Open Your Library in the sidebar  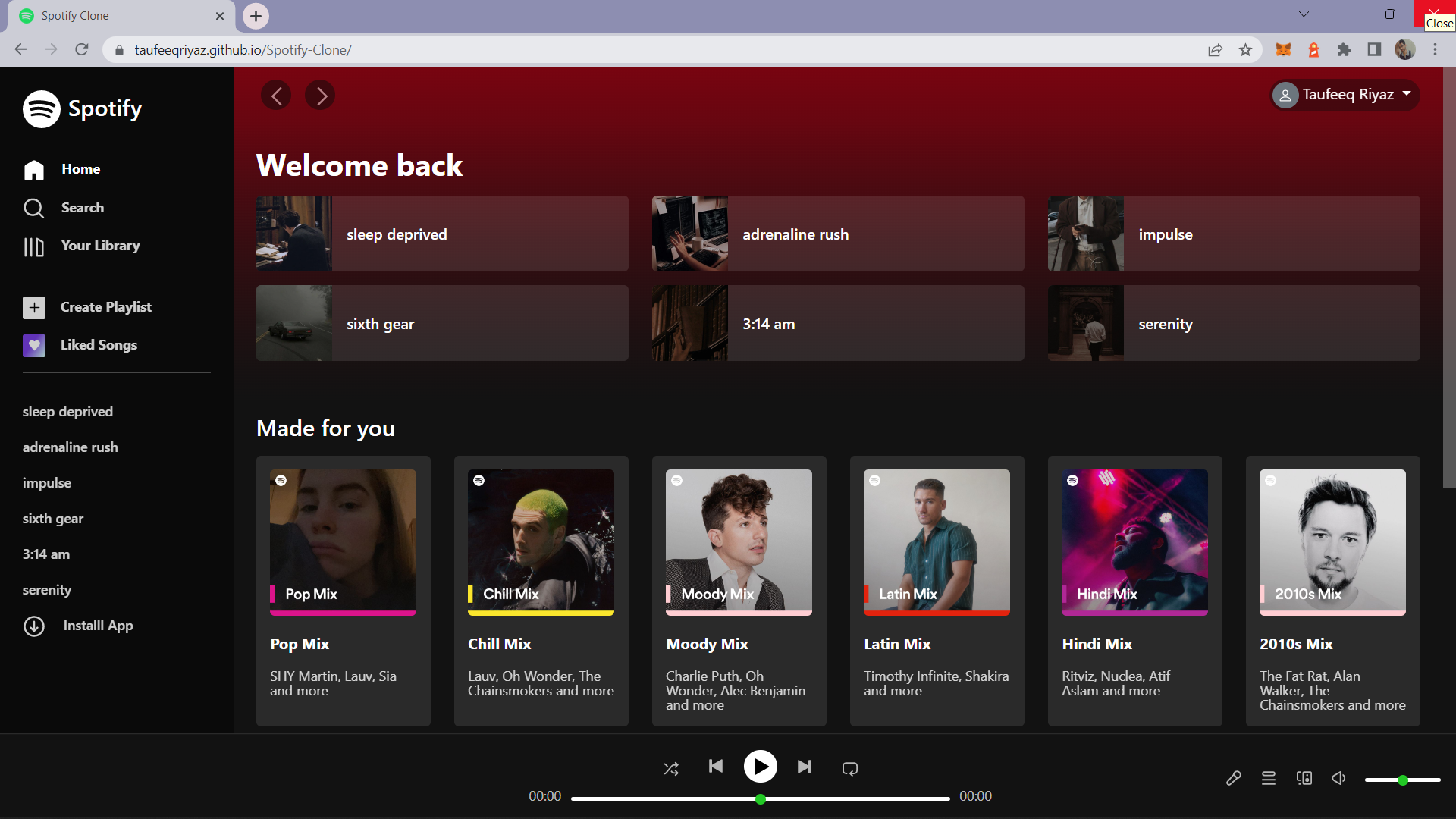coord(100,246)
